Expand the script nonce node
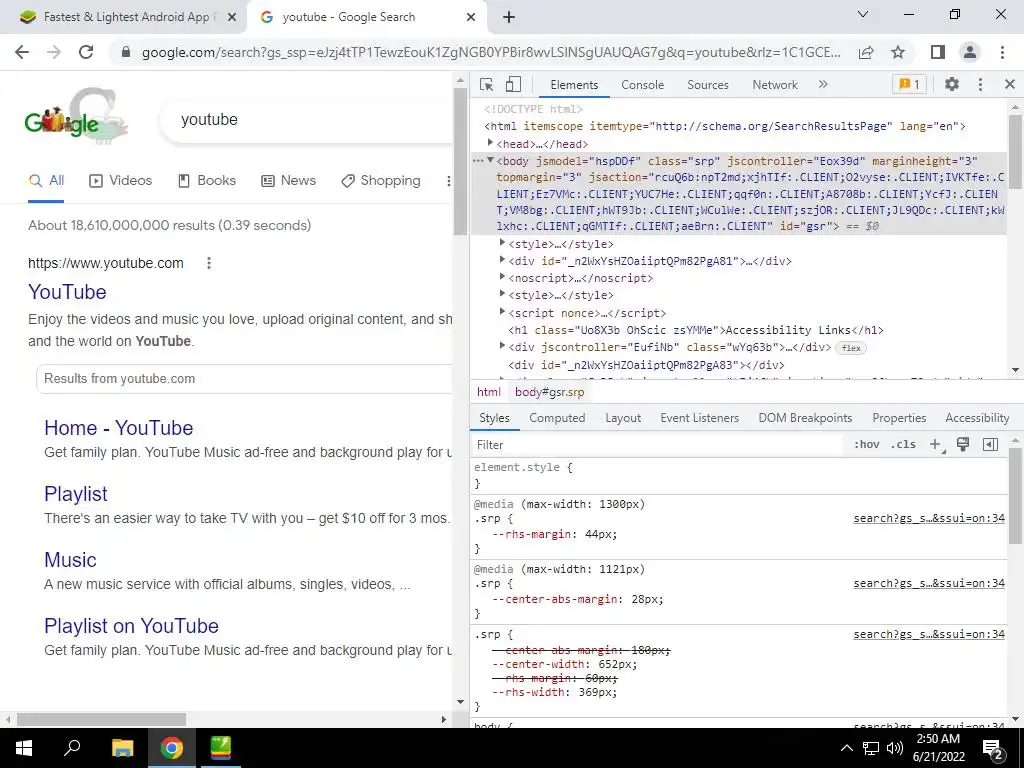1024x768 pixels. (x=502, y=312)
